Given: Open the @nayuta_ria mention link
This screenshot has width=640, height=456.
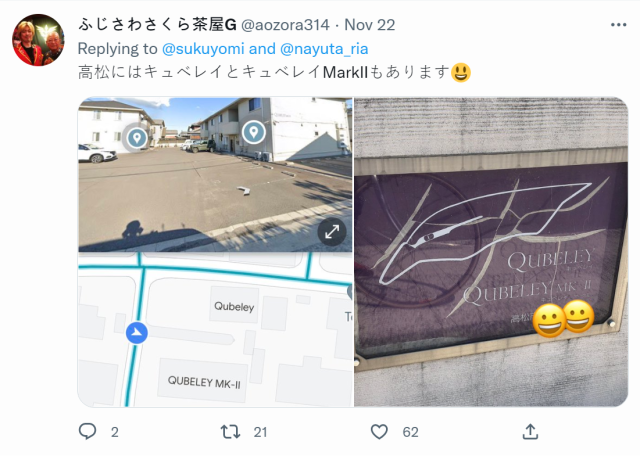Looking at the screenshot, I should tap(324, 49).
